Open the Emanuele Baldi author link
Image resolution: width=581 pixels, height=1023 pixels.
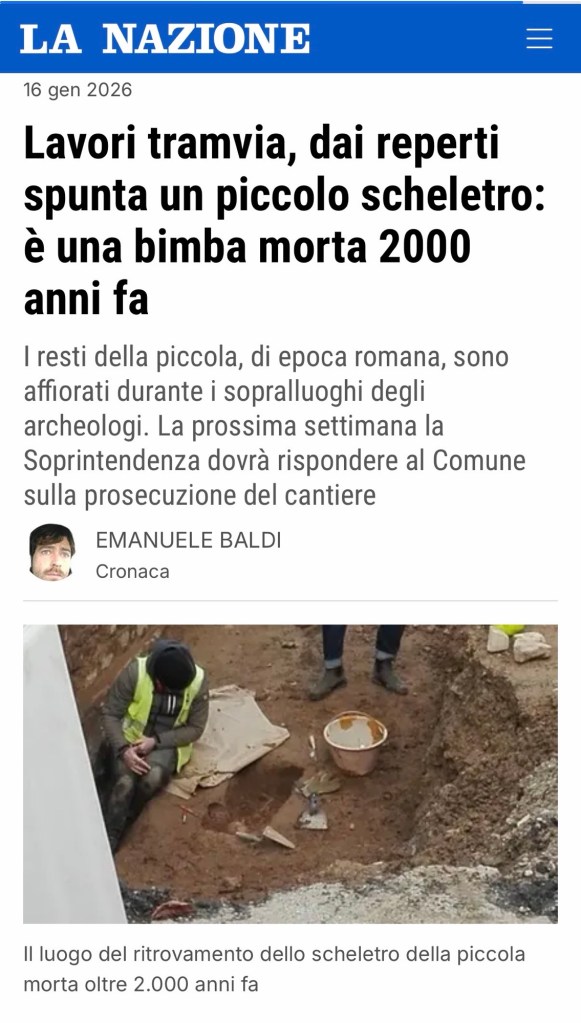pyautogui.click(x=188, y=540)
